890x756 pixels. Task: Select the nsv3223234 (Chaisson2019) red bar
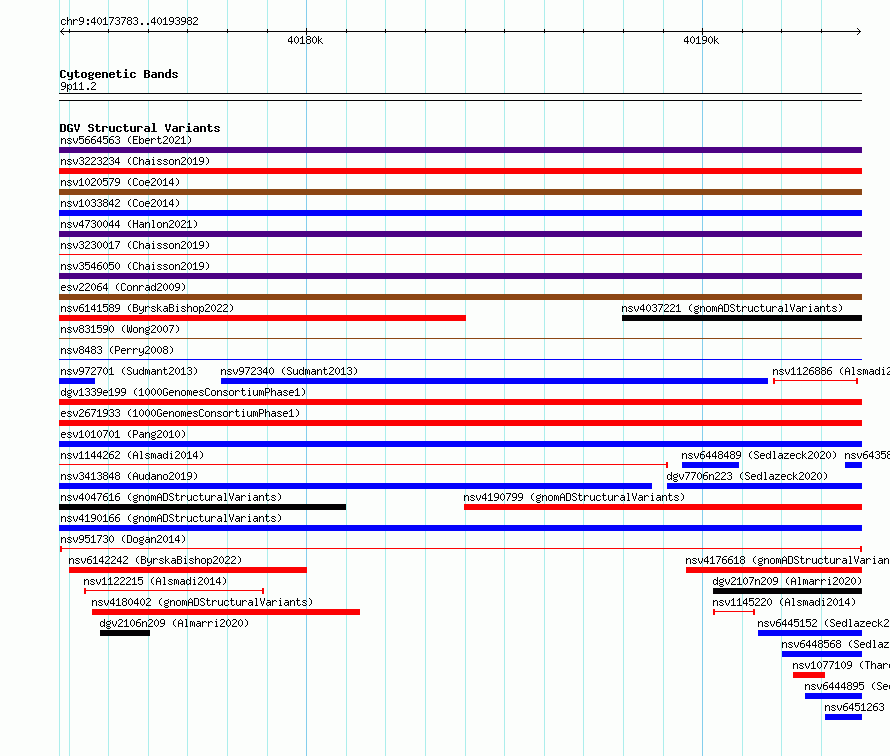click(x=460, y=171)
